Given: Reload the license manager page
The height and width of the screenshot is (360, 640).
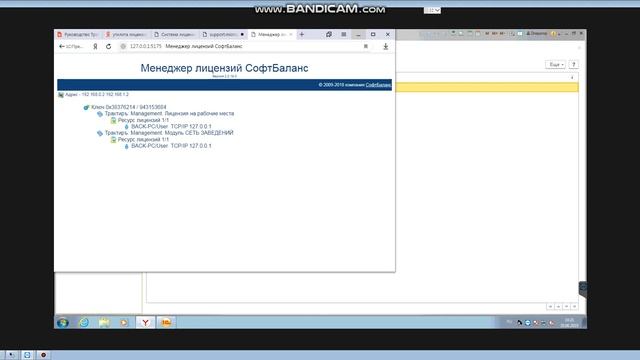Looking at the screenshot, I should (109, 47).
